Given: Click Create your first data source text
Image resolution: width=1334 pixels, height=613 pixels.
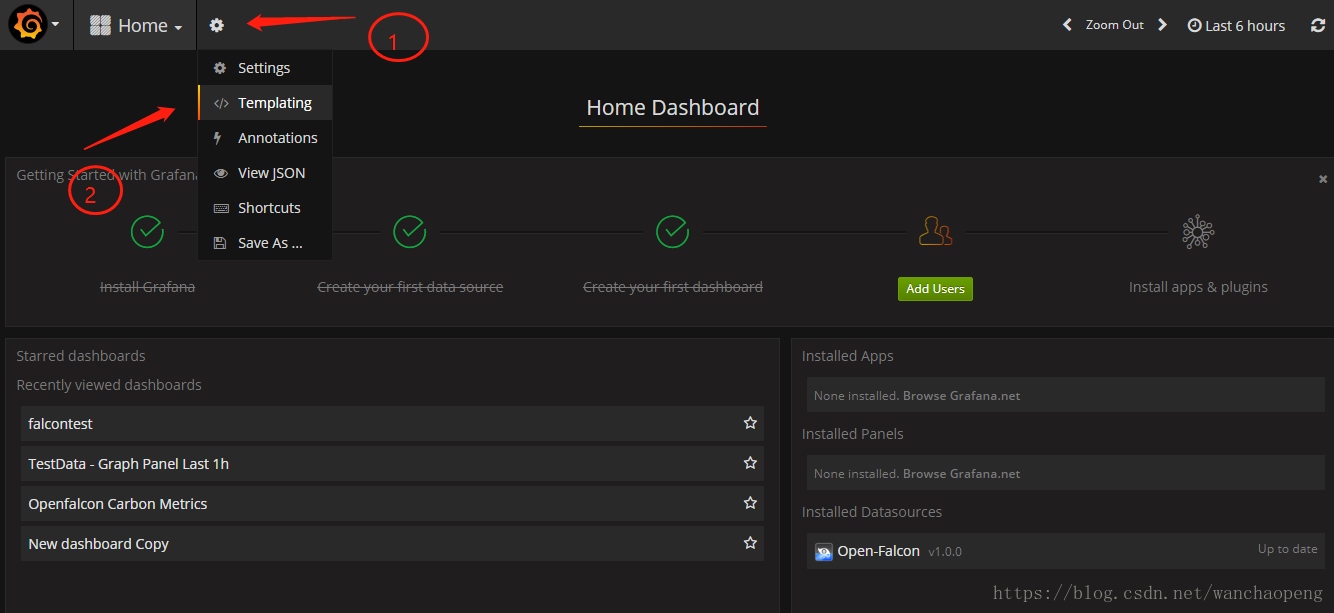Looking at the screenshot, I should [x=410, y=287].
